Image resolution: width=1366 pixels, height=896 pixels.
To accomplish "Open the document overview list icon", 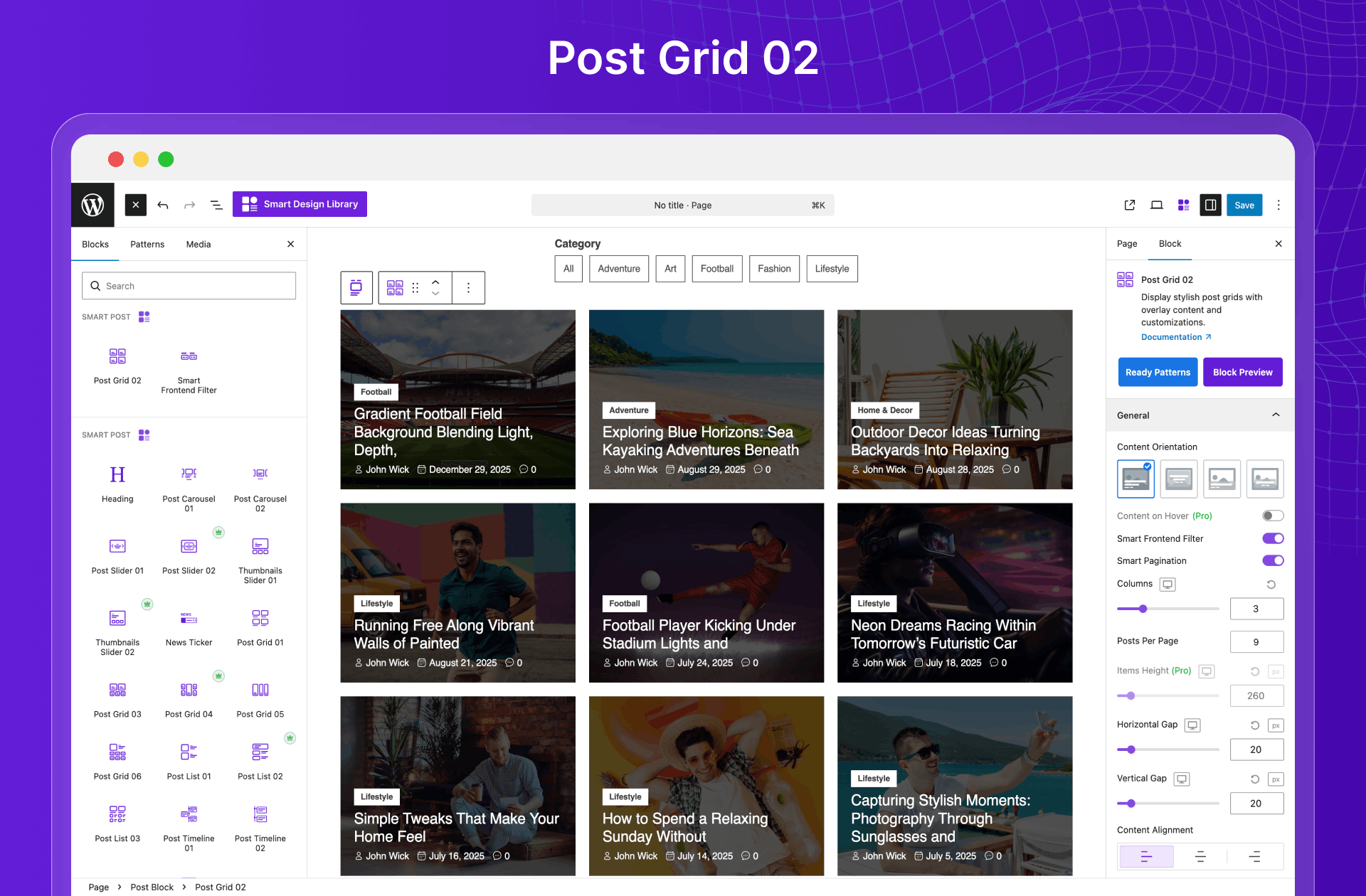I will [216, 205].
